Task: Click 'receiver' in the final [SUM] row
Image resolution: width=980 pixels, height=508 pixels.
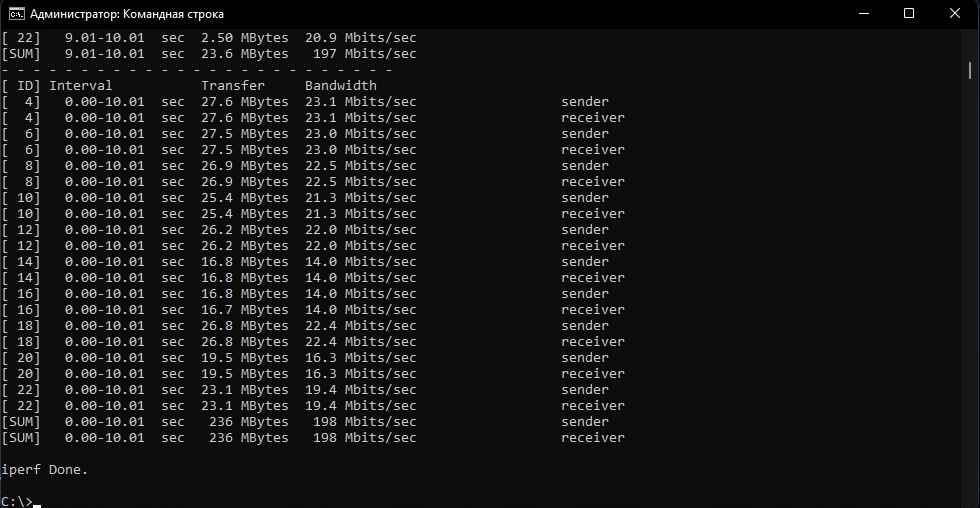Action: (593, 437)
